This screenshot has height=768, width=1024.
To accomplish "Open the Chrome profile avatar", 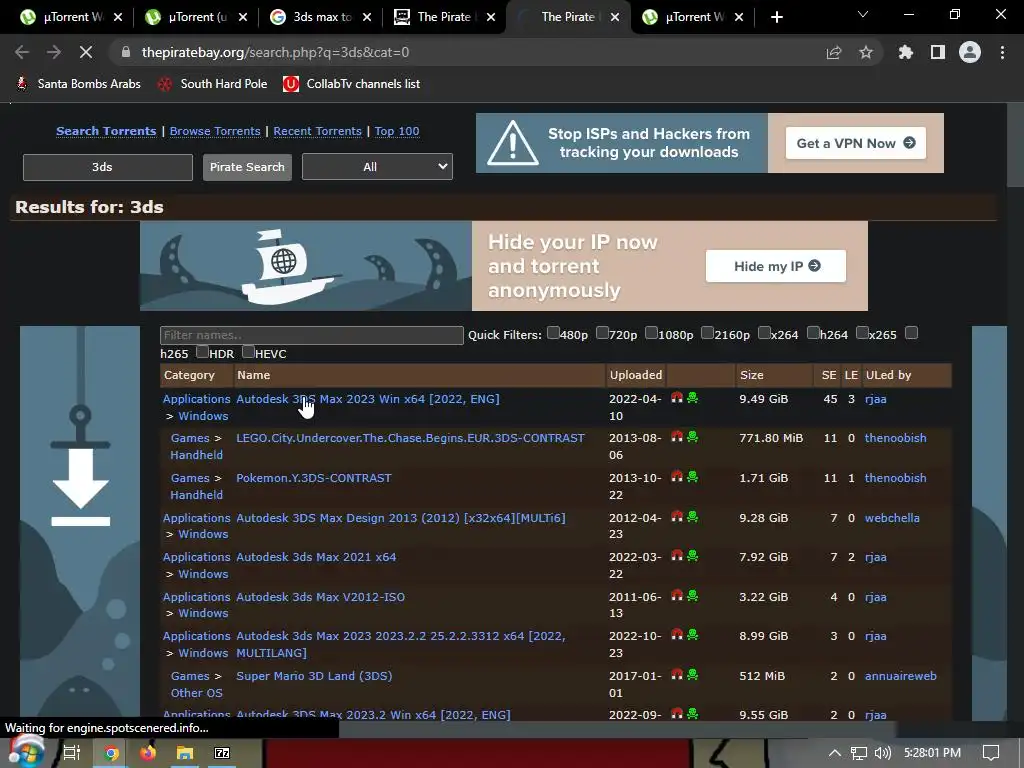I will click(970, 52).
